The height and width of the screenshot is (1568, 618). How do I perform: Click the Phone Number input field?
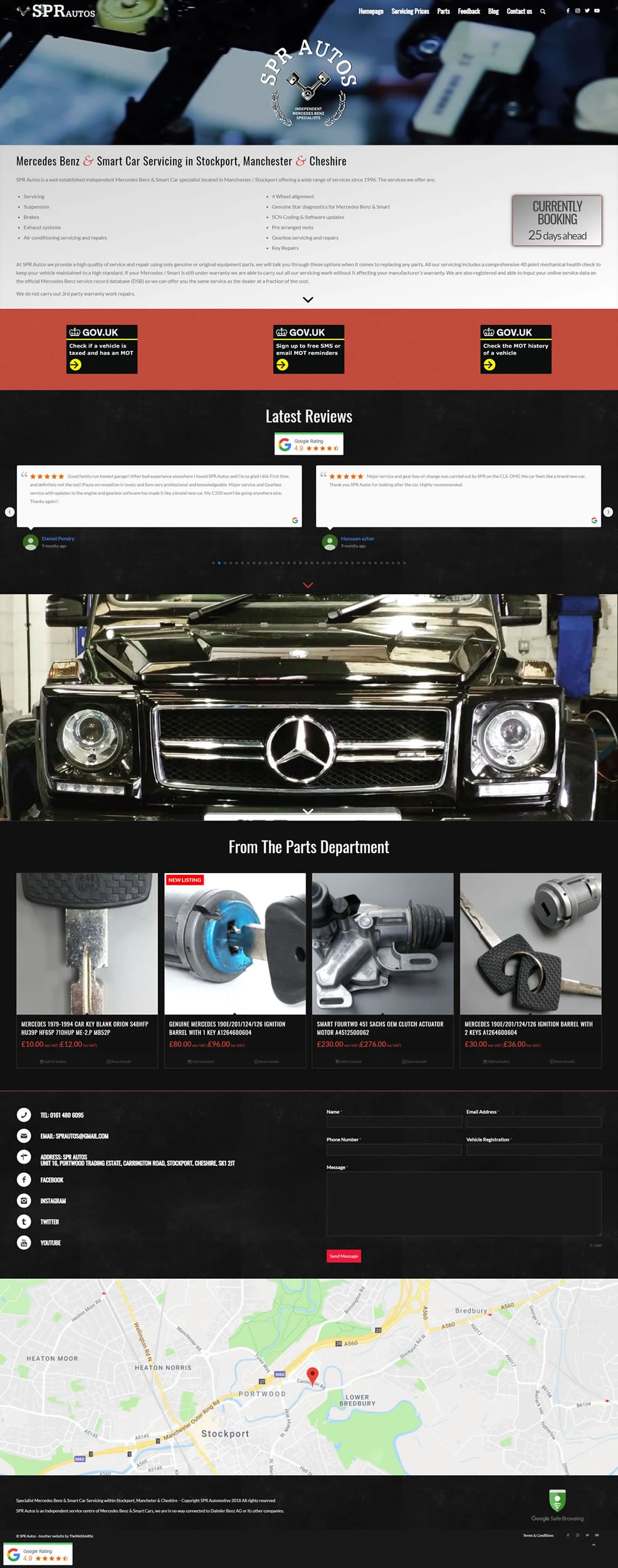point(394,1150)
